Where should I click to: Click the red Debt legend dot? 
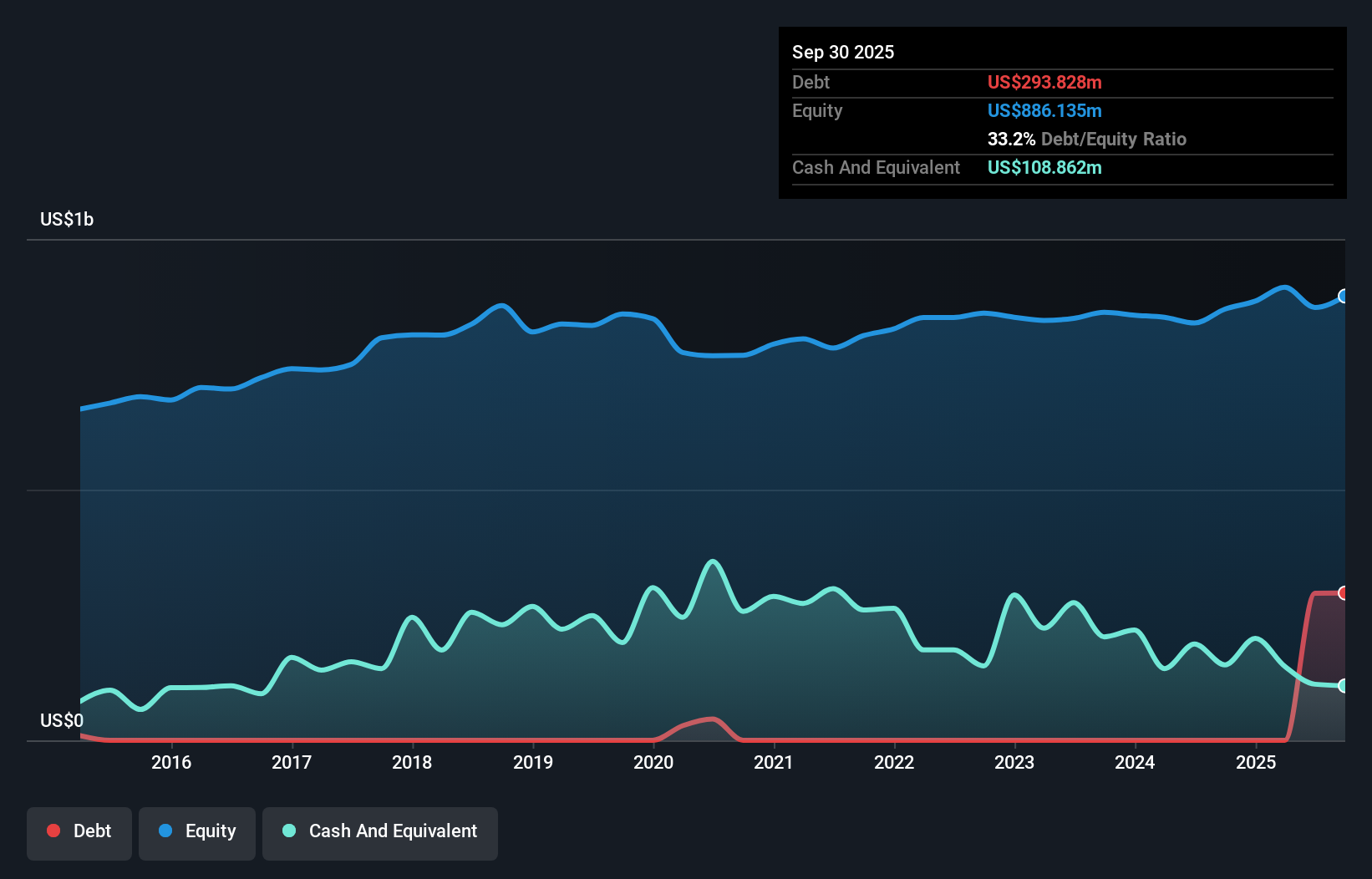point(53,831)
